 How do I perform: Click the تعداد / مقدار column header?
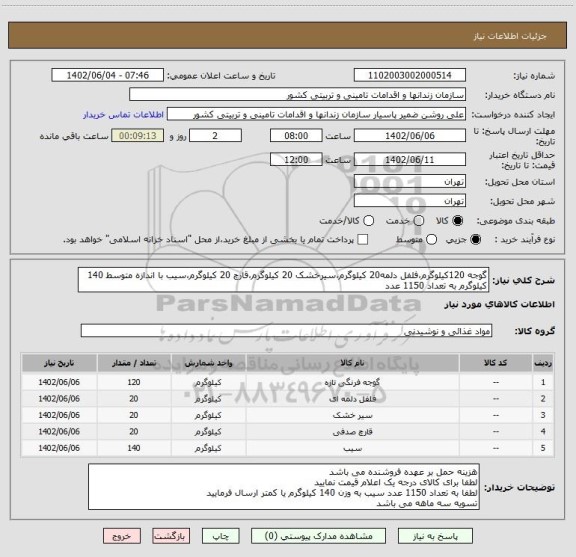tap(134, 363)
